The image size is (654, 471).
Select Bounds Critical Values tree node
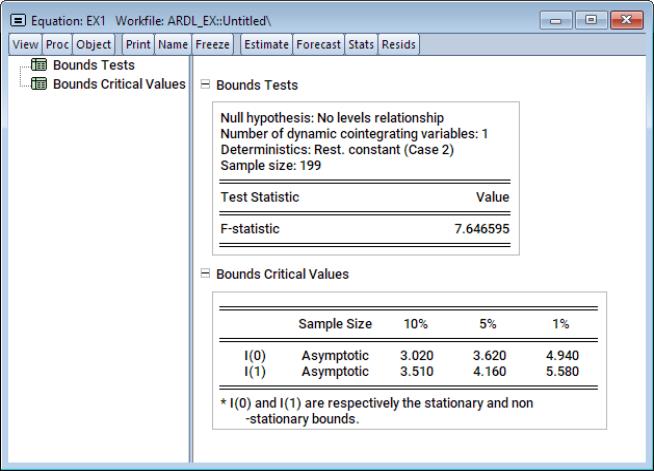pos(119,83)
